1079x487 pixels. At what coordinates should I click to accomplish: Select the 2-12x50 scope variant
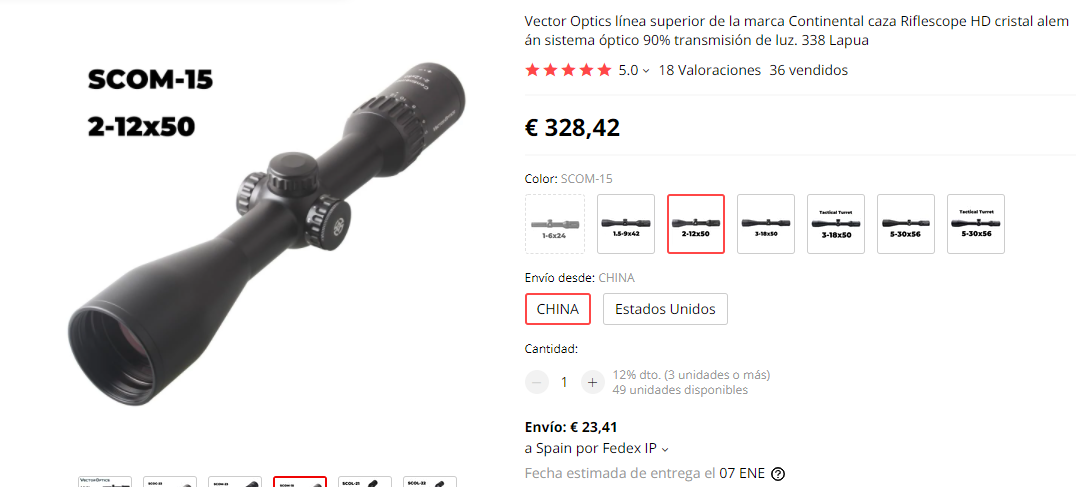(x=696, y=224)
